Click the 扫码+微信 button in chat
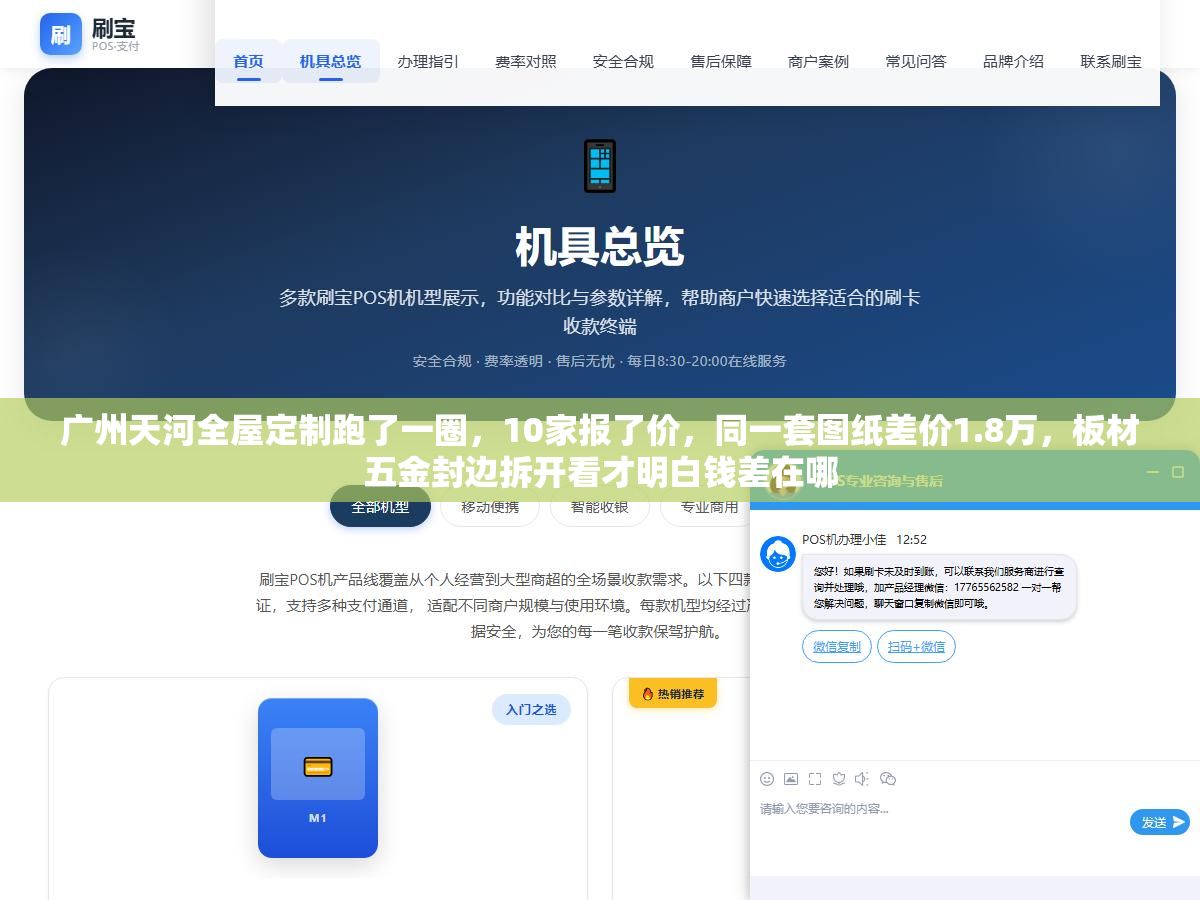This screenshot has height=900, width=1200. pos(916,647)
